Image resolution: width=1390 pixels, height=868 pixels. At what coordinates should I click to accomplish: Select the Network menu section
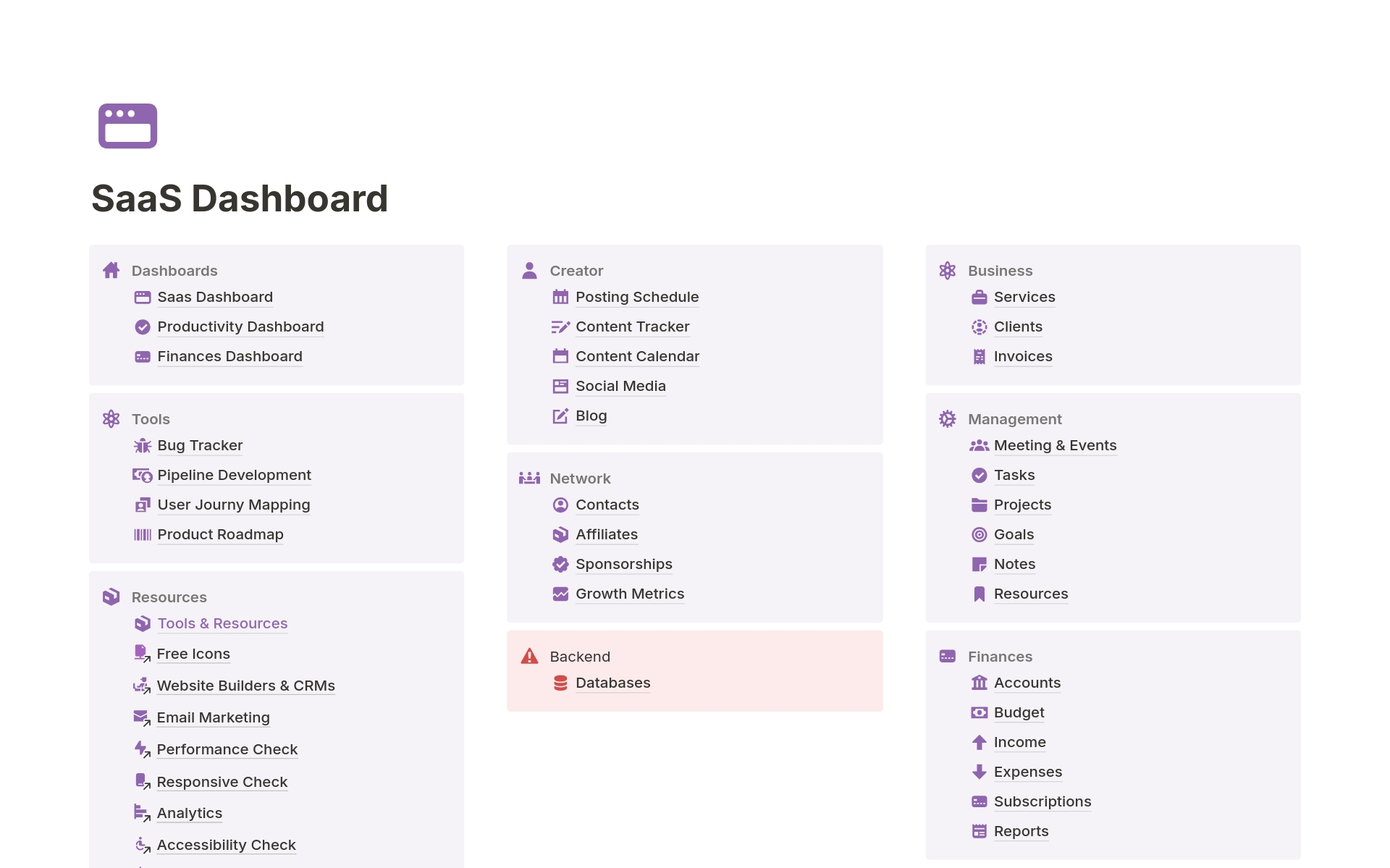pyautogui.click(x=580, y=477)
